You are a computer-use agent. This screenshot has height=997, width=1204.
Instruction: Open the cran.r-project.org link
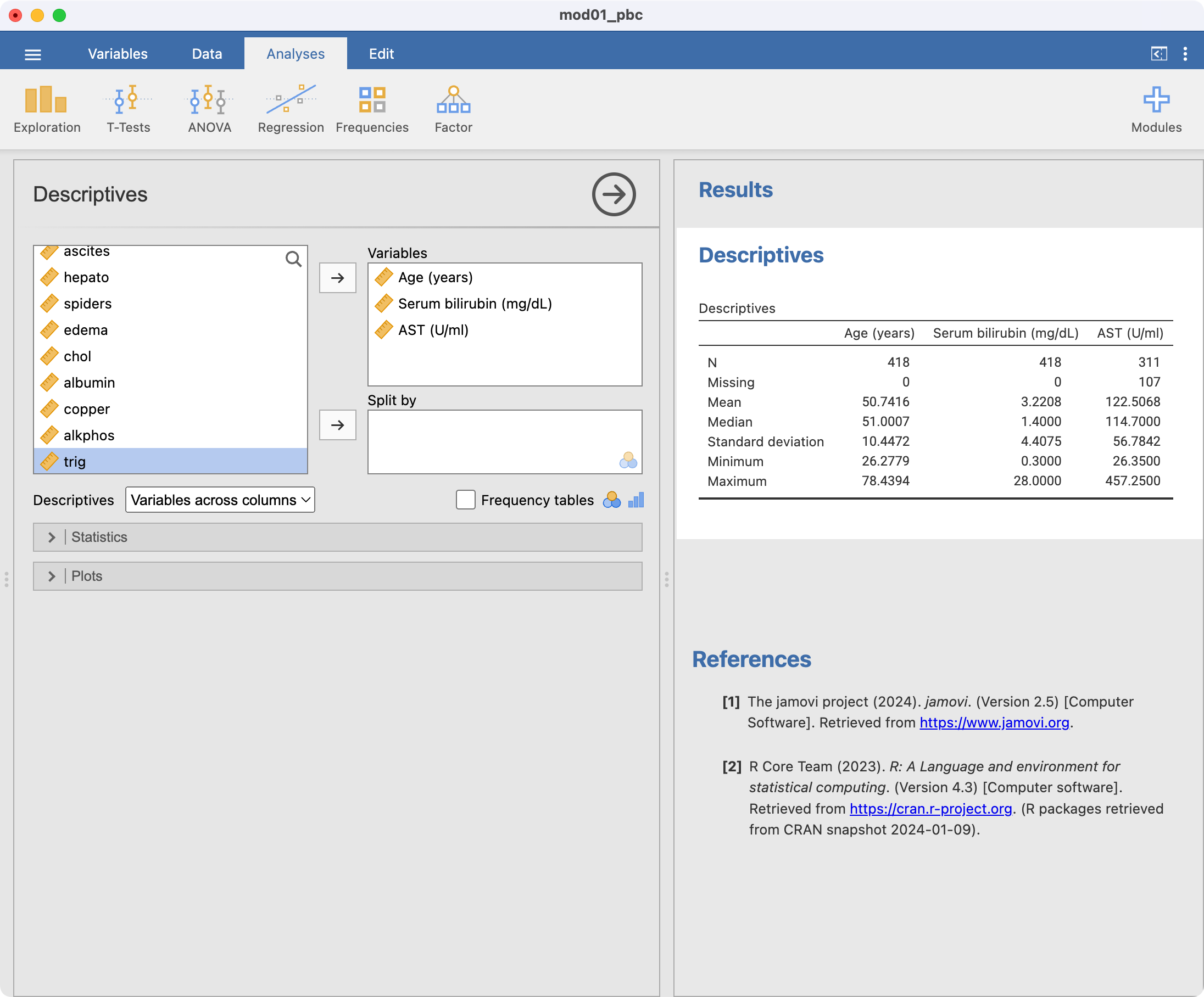point(930,809)
